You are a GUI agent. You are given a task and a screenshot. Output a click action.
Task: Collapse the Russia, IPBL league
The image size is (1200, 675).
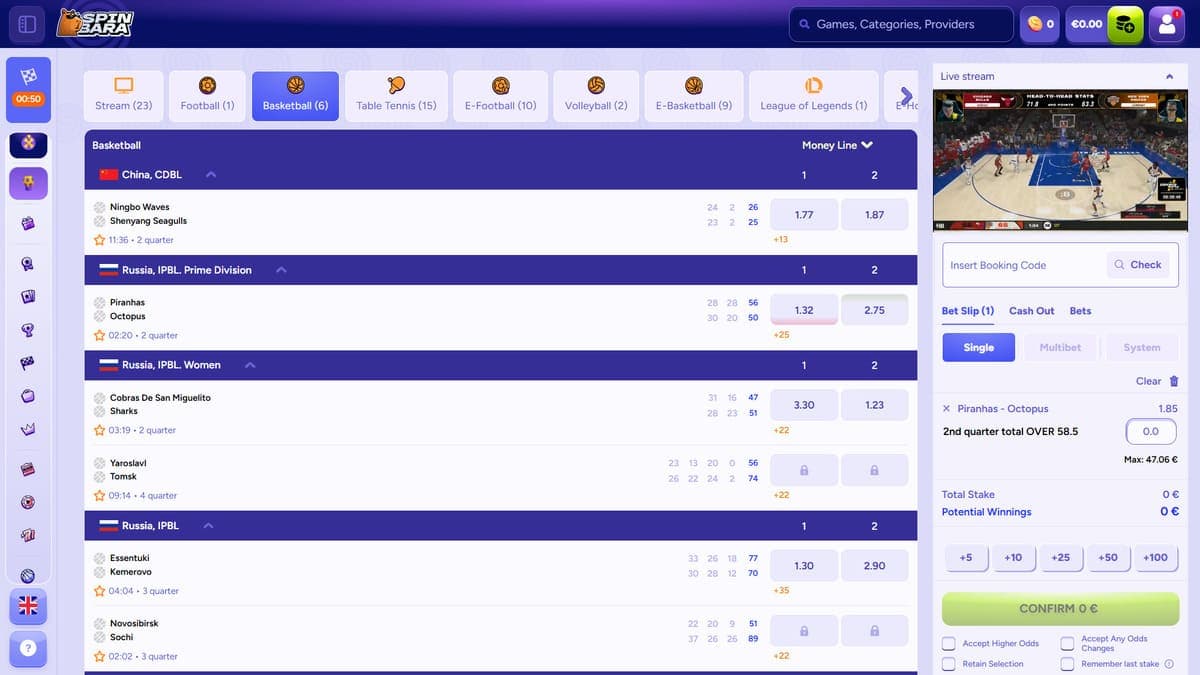tap(208, 525)
